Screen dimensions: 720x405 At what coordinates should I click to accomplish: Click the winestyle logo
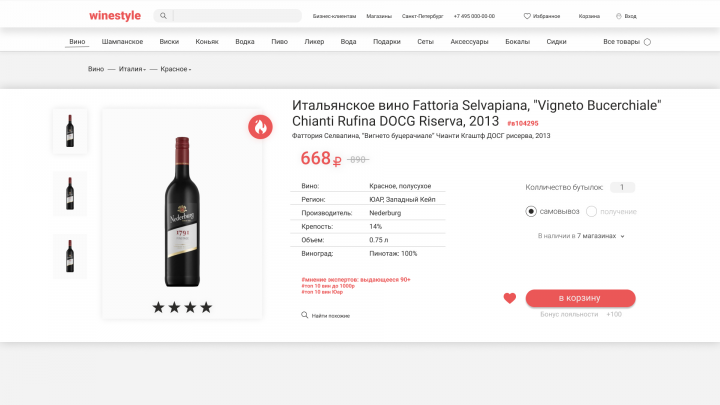point(115,16)
